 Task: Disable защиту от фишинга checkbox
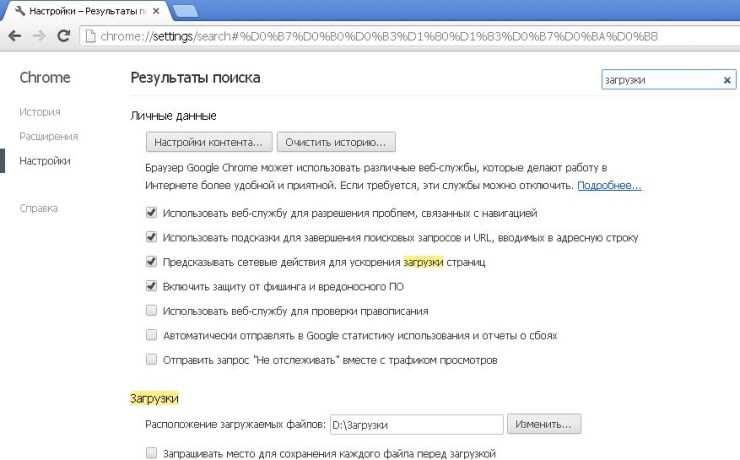(x=151, y=286)
